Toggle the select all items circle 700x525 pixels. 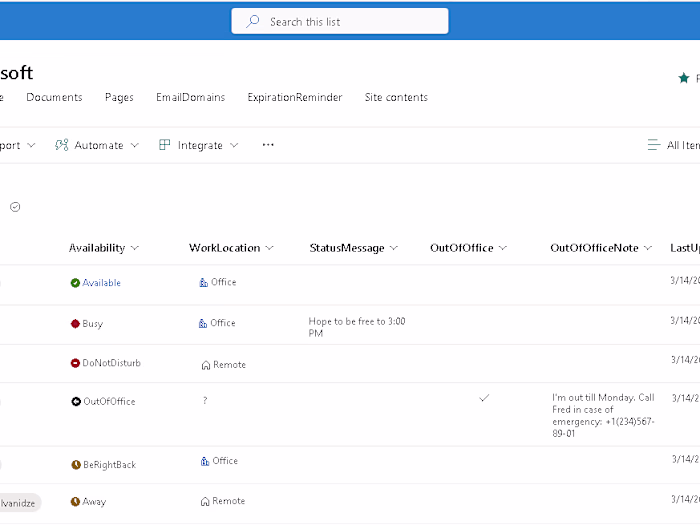click(15, 207)
